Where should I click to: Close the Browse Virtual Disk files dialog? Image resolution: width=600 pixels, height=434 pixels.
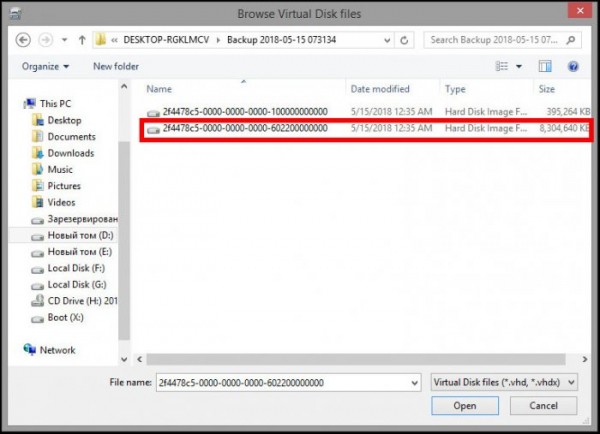[x=580, y=11]
